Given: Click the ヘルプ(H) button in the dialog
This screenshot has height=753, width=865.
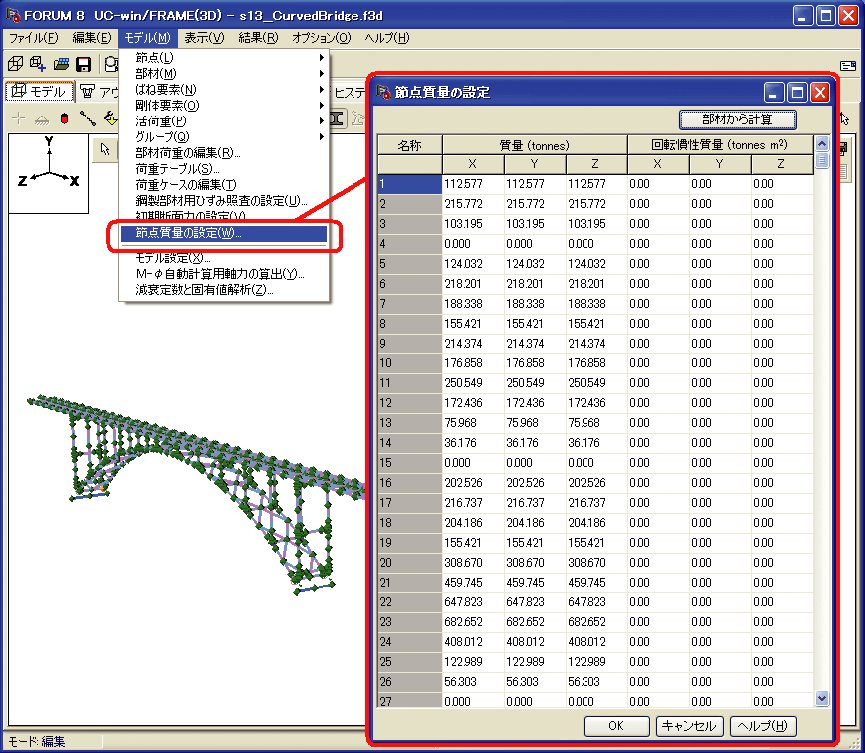Looking at the screenshot, I should (763, 726).
